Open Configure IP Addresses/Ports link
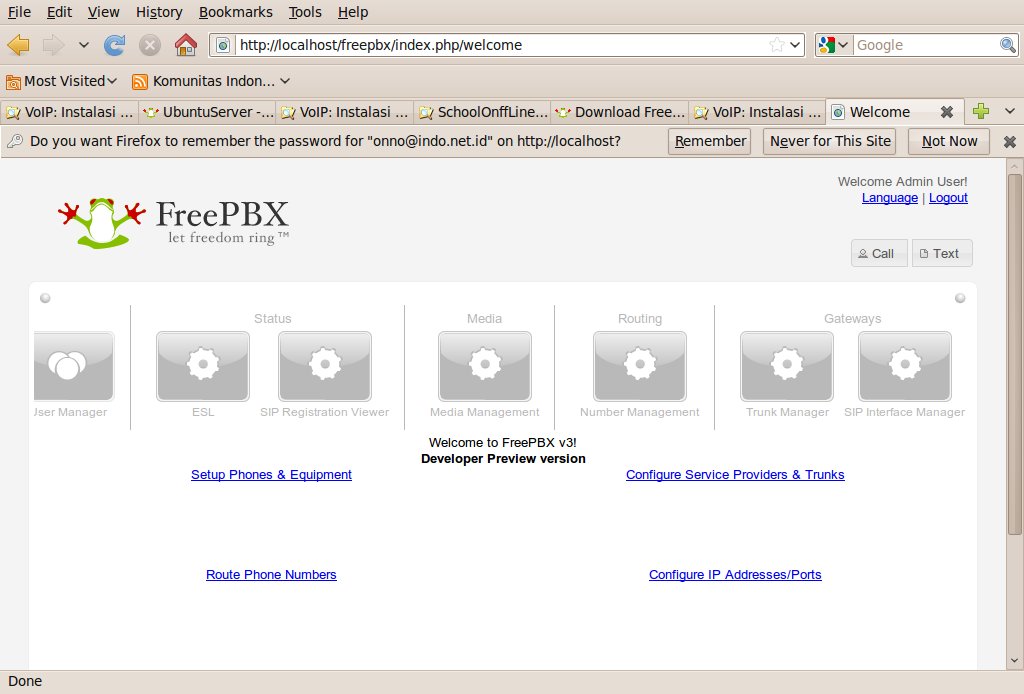 [735, 575]
